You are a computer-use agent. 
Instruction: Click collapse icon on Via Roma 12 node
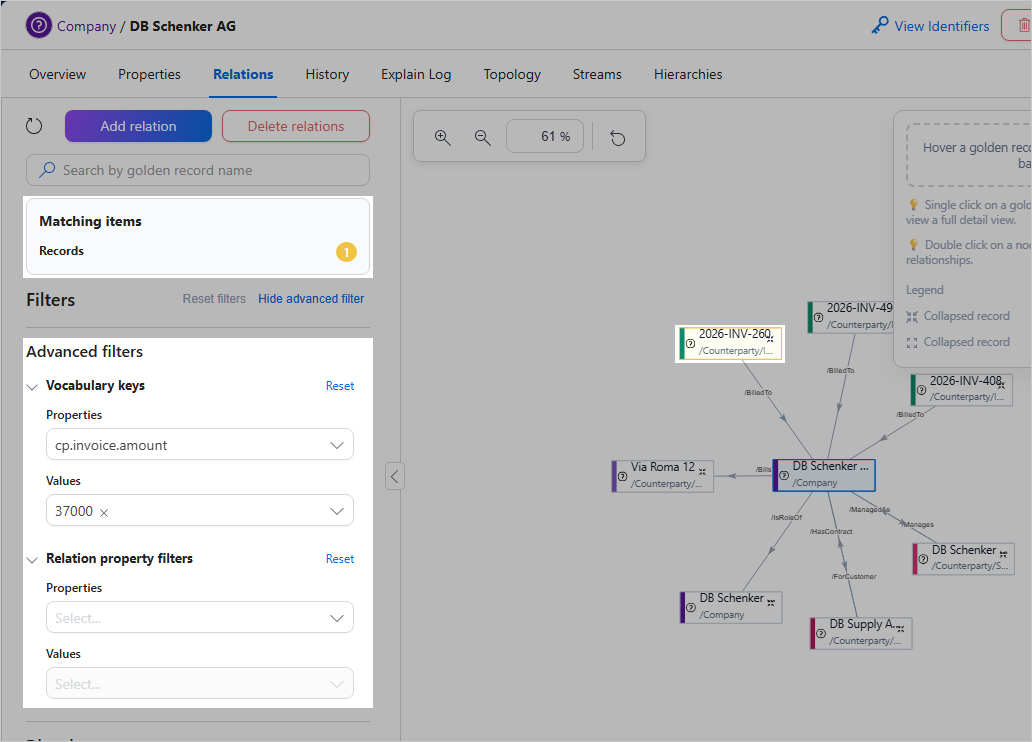[x=702, y=471]
